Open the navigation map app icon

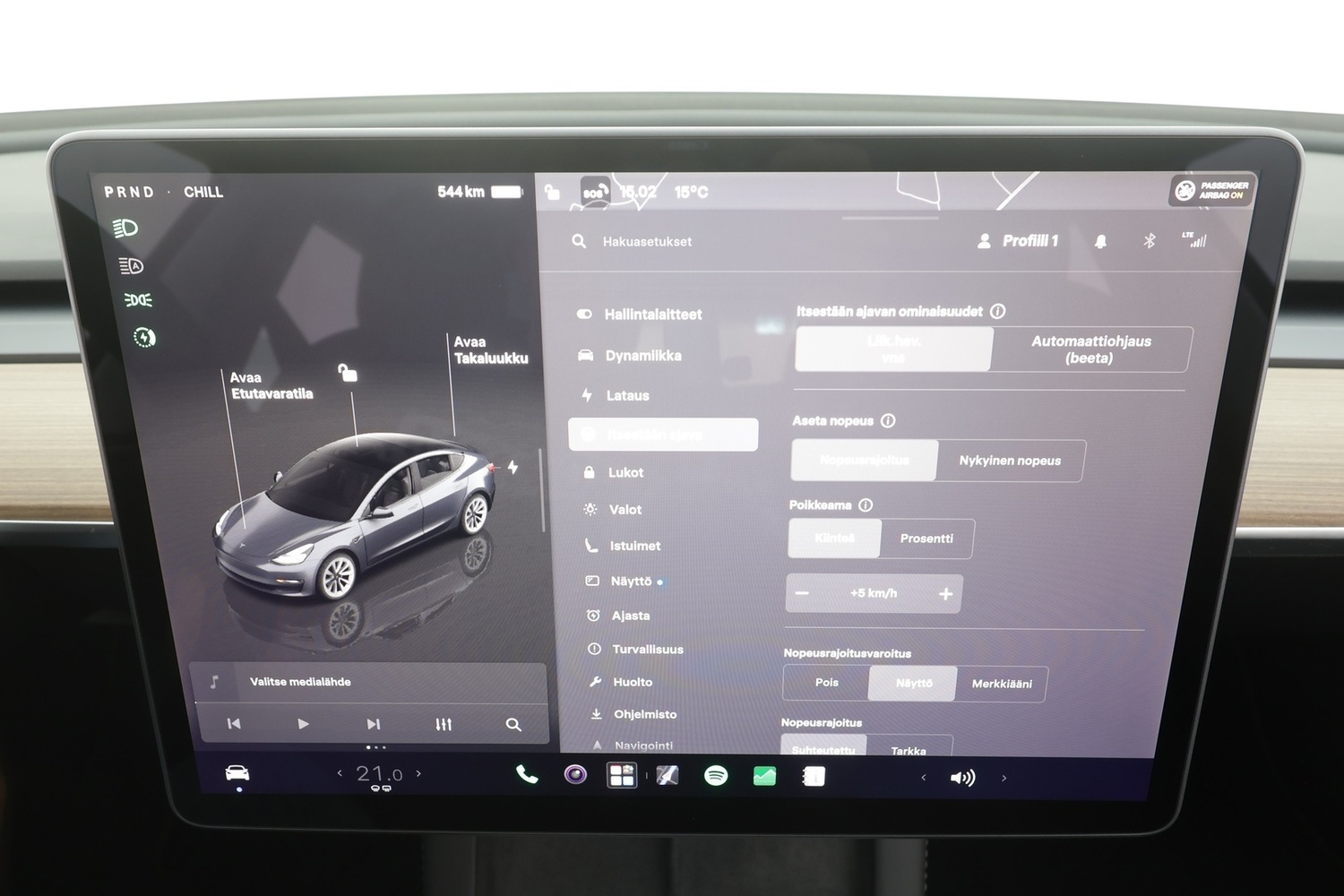coord(668,775)
